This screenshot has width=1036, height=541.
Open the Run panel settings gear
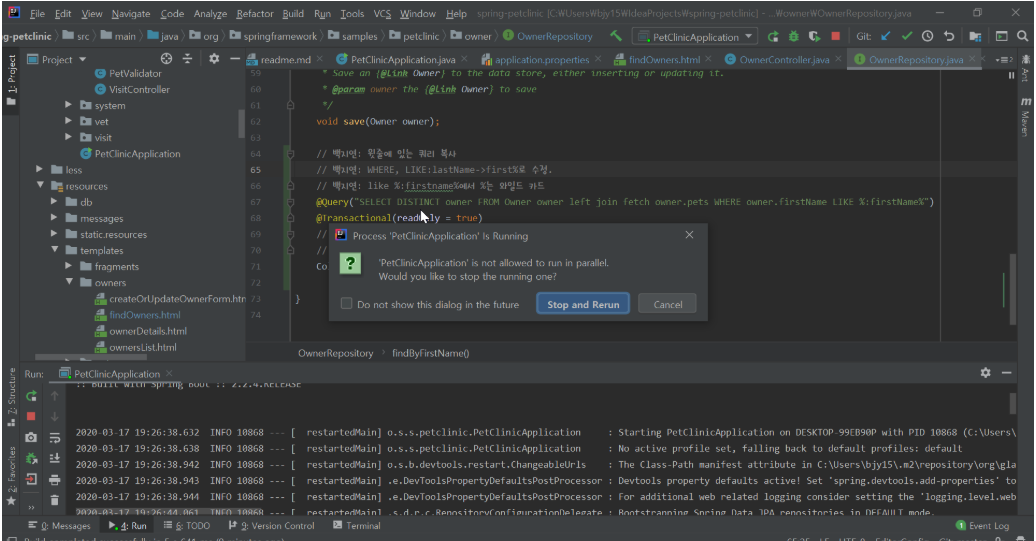[986, 373]
